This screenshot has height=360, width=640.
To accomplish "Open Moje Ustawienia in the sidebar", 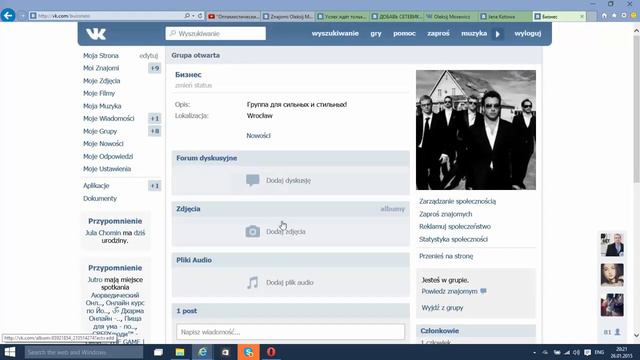I will tap(107, 169).
